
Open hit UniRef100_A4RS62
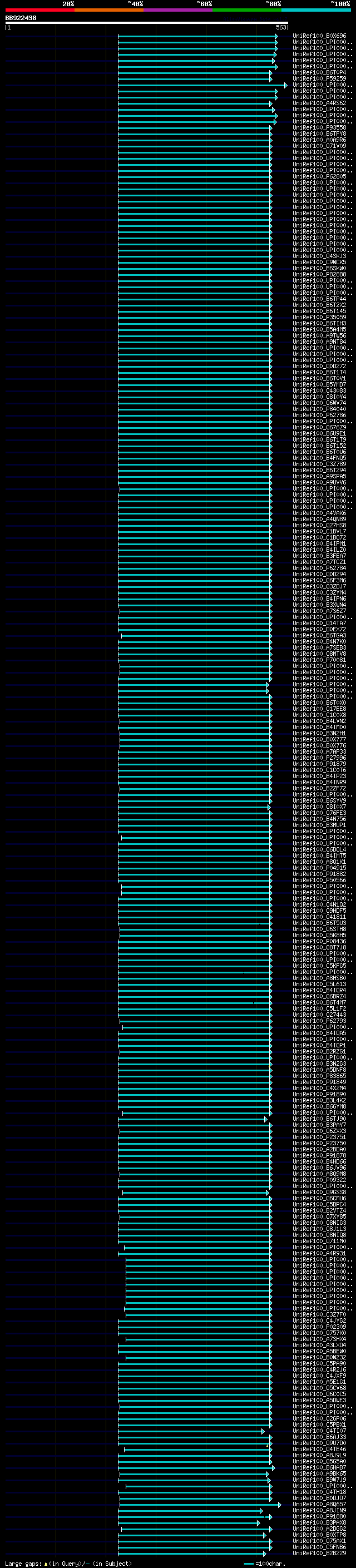point(319,103)
